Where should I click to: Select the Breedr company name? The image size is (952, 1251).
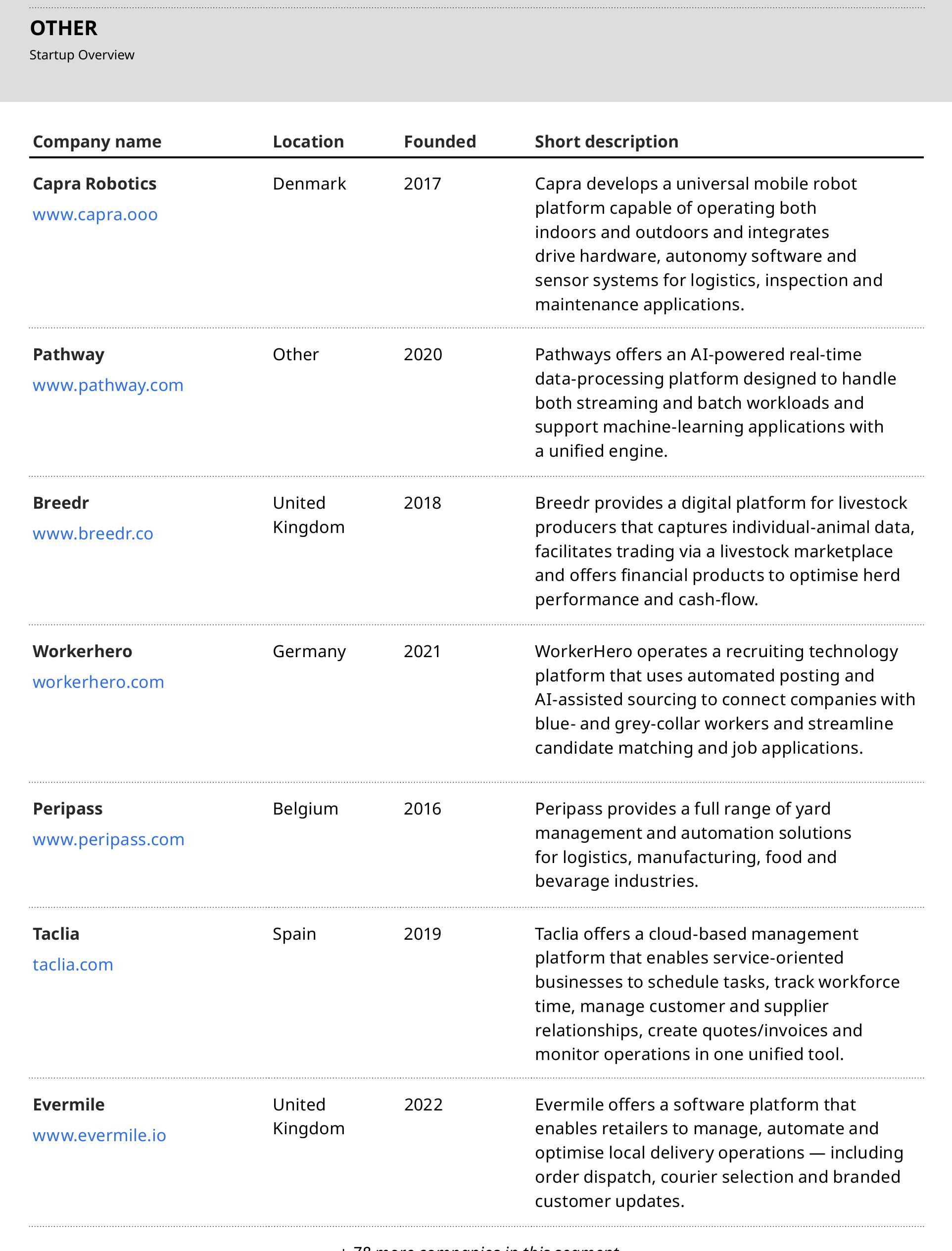point(61,503)
